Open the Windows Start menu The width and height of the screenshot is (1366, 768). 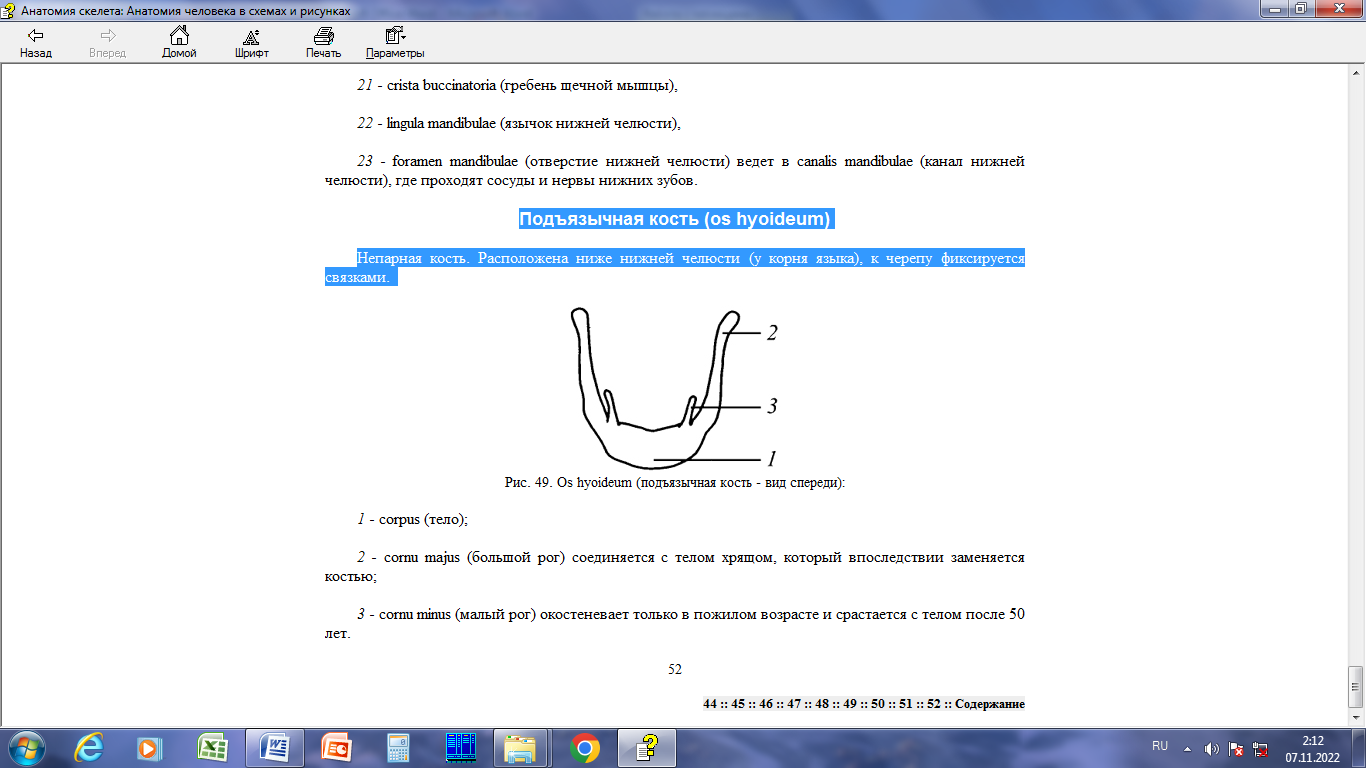coord(24,747)
